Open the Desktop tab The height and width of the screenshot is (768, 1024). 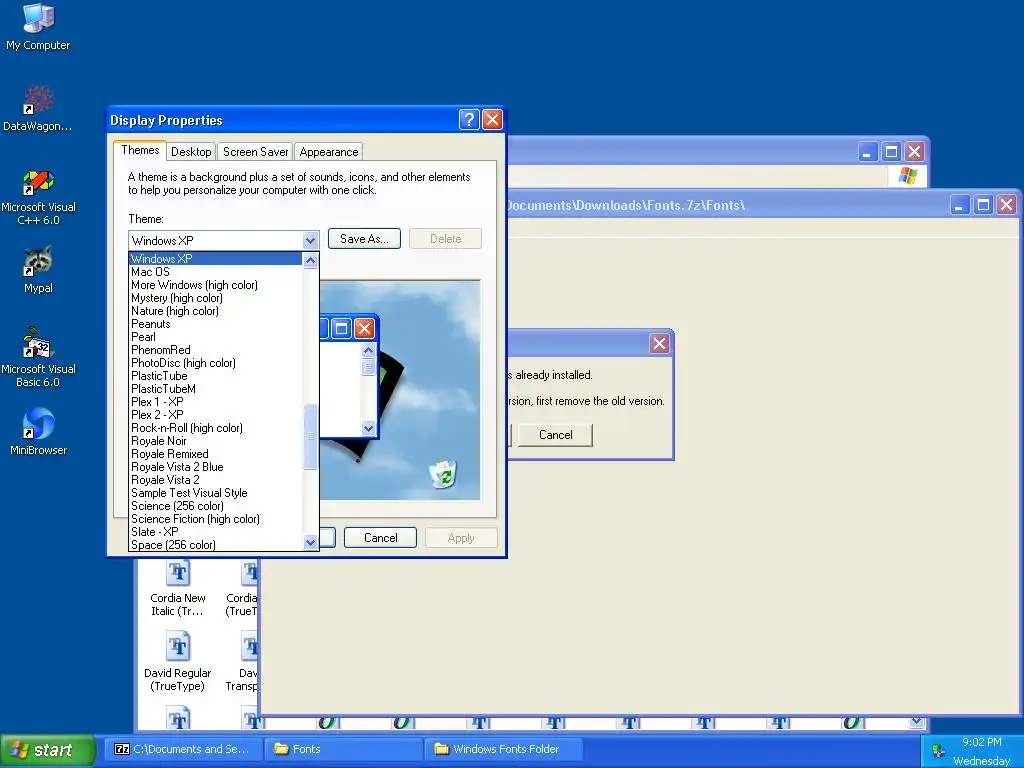(191, 152)
